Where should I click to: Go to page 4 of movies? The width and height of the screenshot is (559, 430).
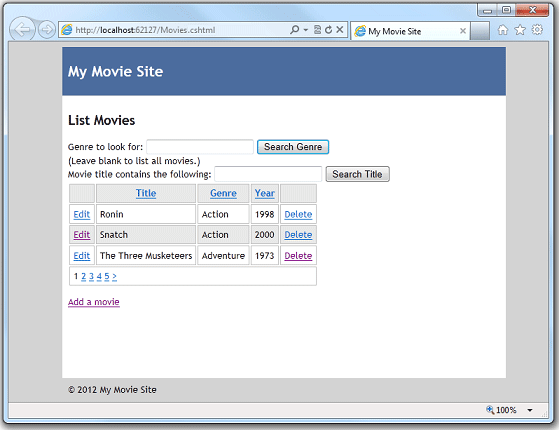coord(99,276)
